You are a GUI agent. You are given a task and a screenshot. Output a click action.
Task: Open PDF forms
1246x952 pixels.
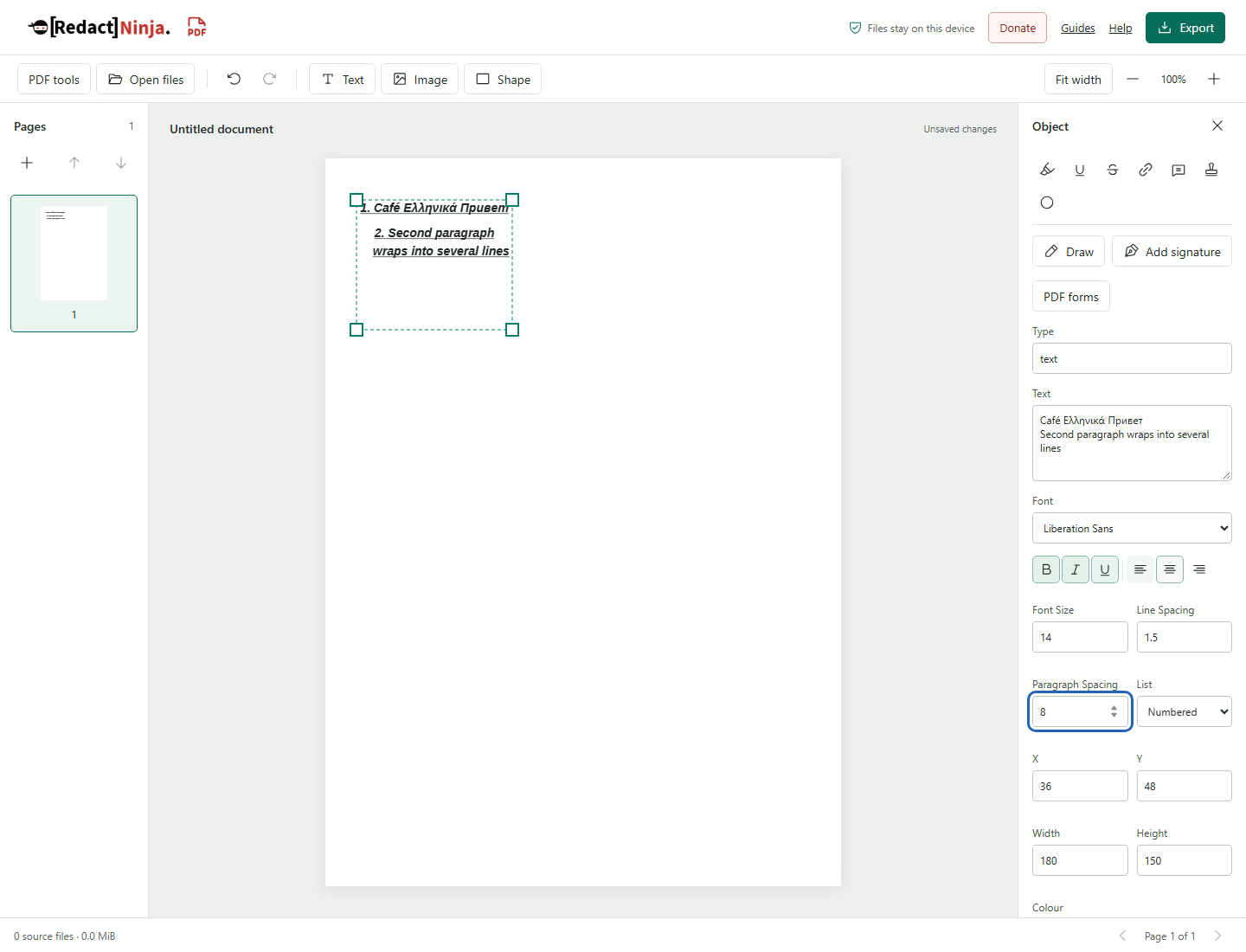click(1071, 296)
